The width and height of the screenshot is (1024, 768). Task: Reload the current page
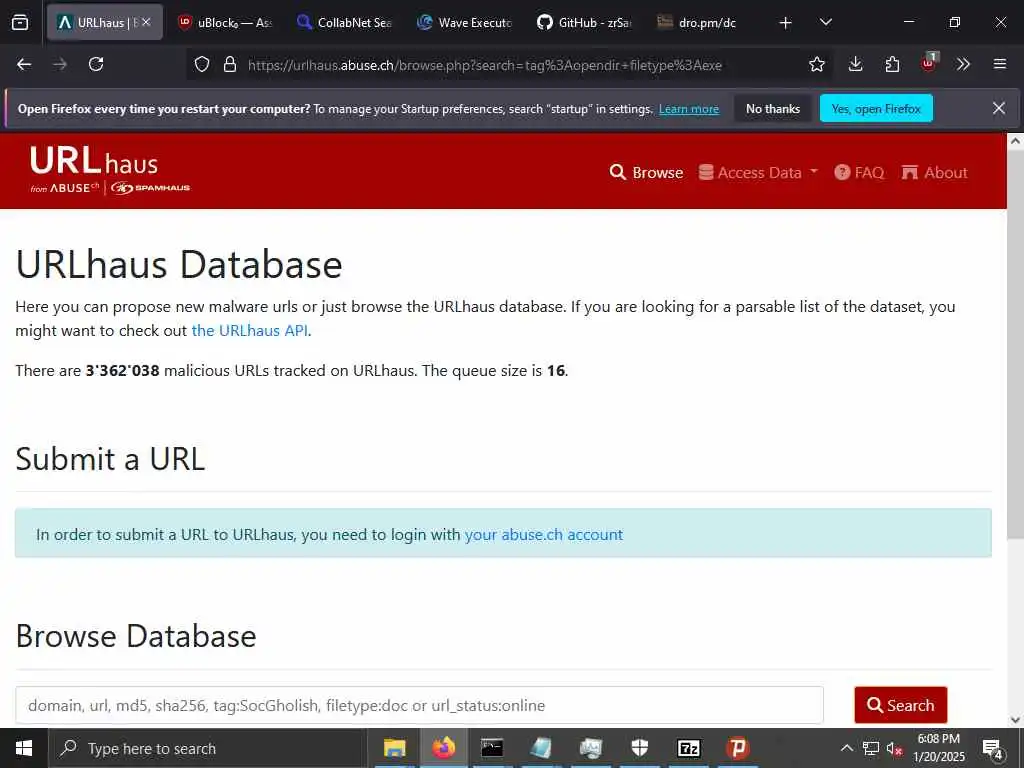pyautogui.click(x=96, y=64)
